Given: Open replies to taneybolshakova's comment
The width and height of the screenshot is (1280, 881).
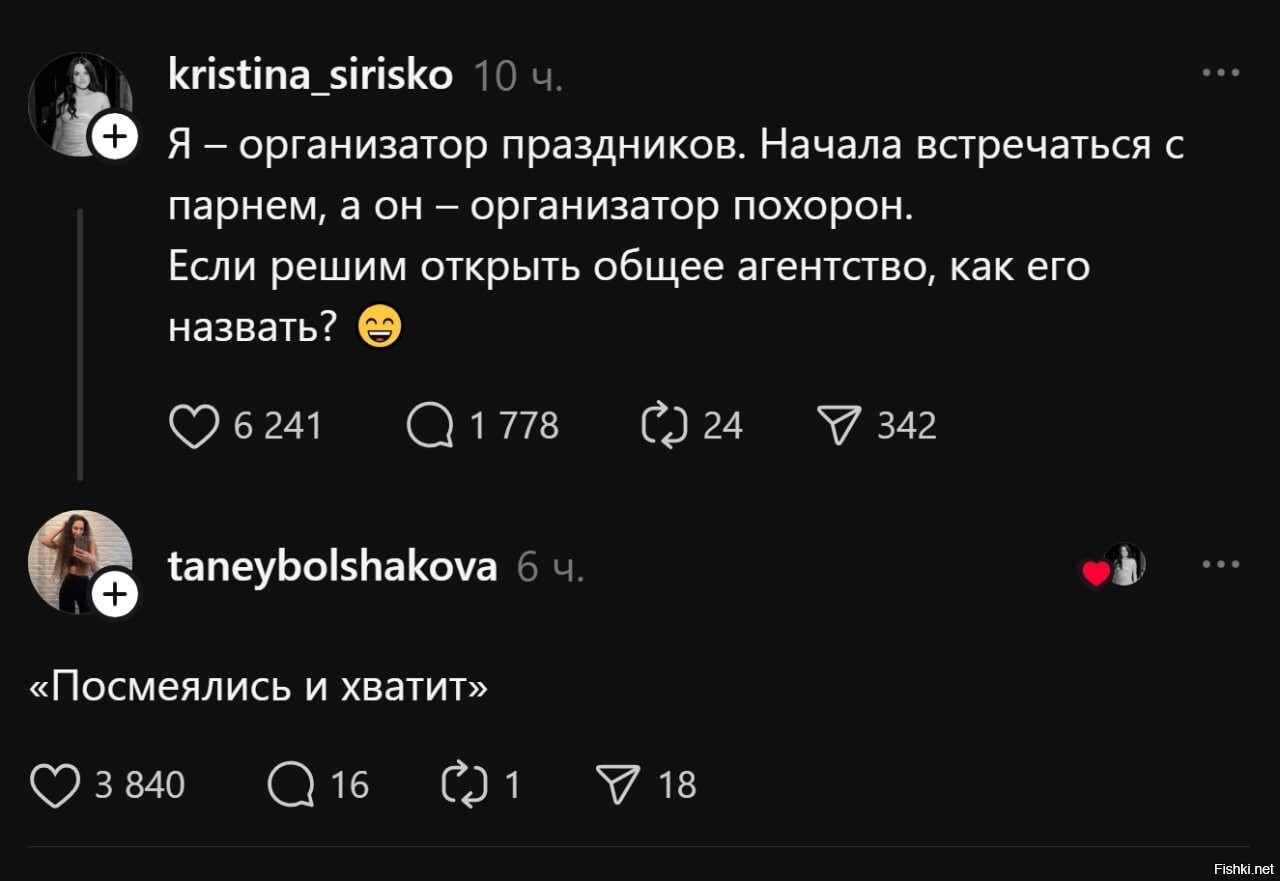Looking at the screenshot, I should 291,785.
